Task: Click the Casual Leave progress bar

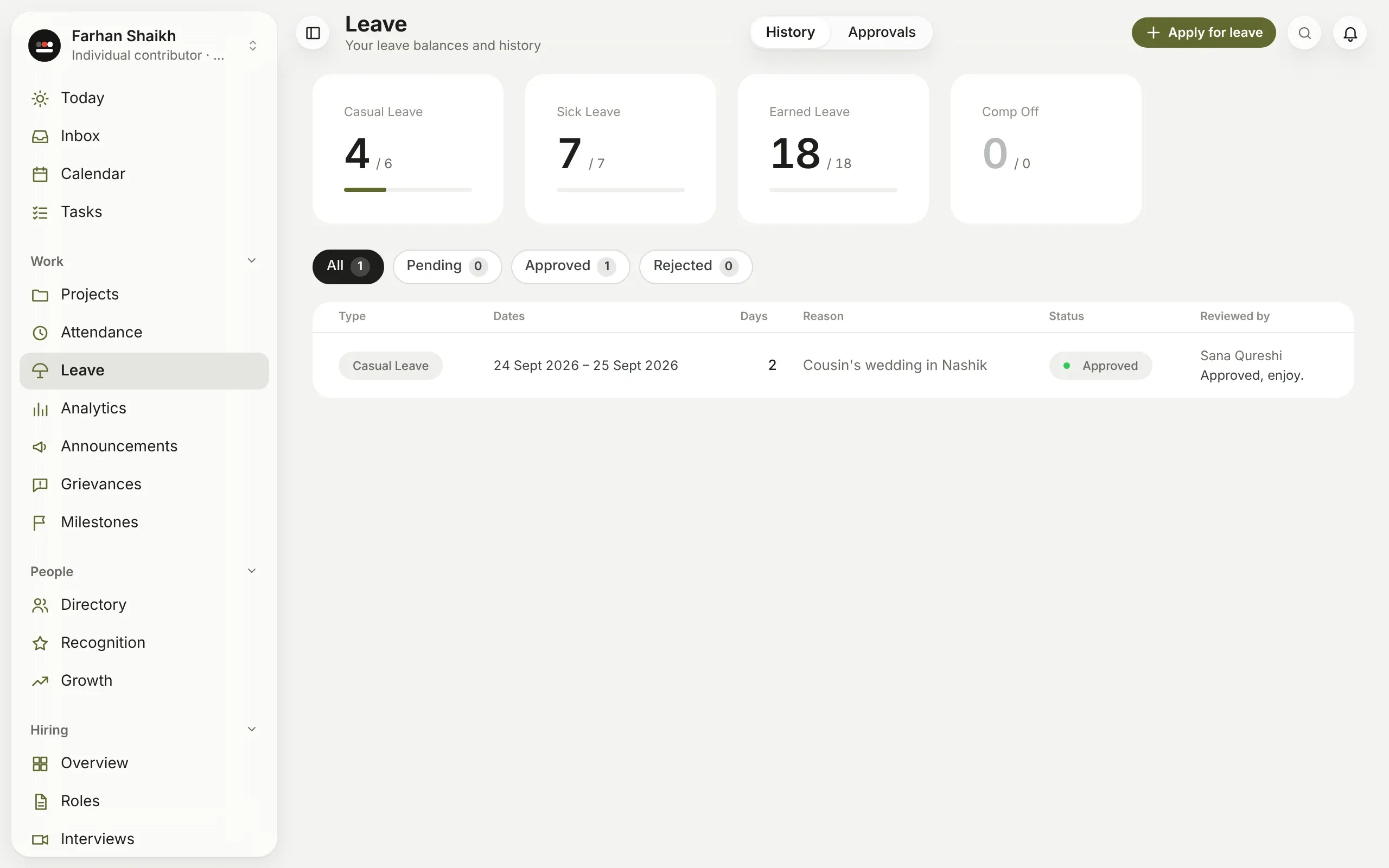Action: [x=407, y=190]
